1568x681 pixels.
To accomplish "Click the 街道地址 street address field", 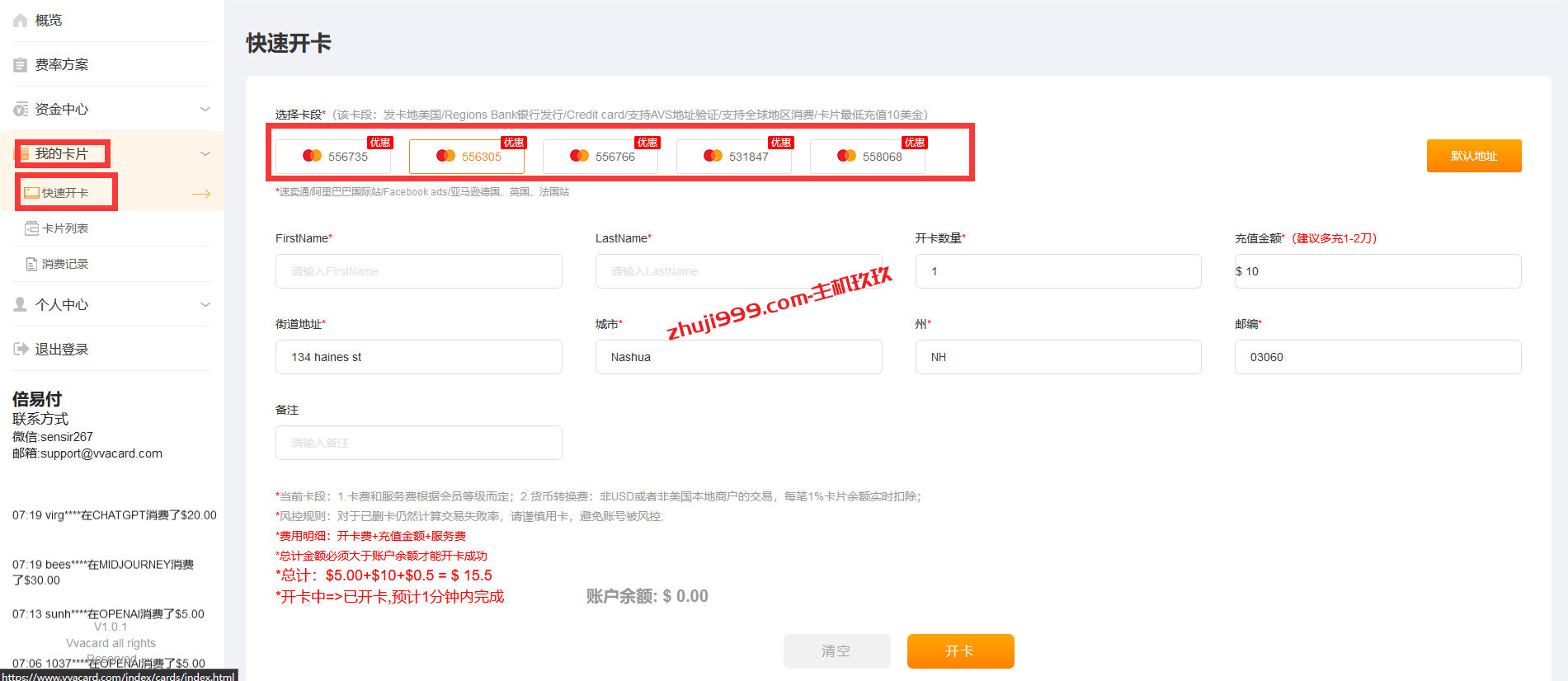I will click(419, 357).
